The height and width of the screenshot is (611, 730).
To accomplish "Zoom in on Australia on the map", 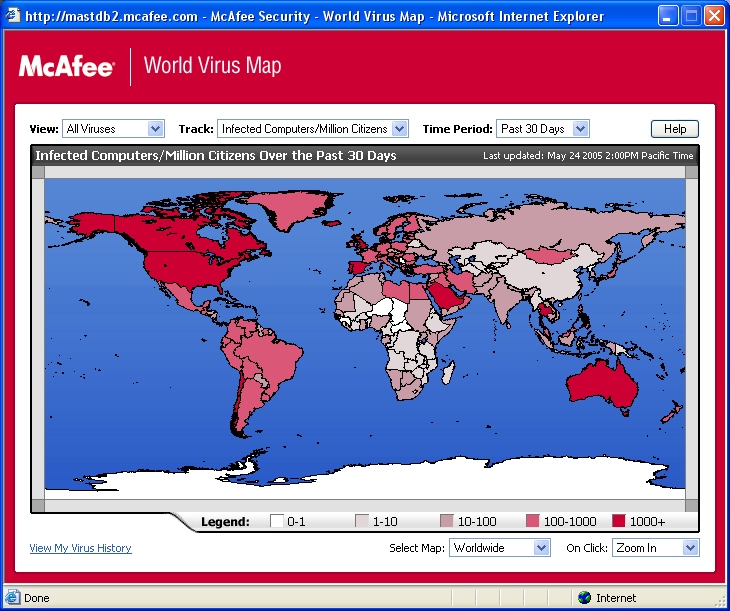I will coord(602,384).
